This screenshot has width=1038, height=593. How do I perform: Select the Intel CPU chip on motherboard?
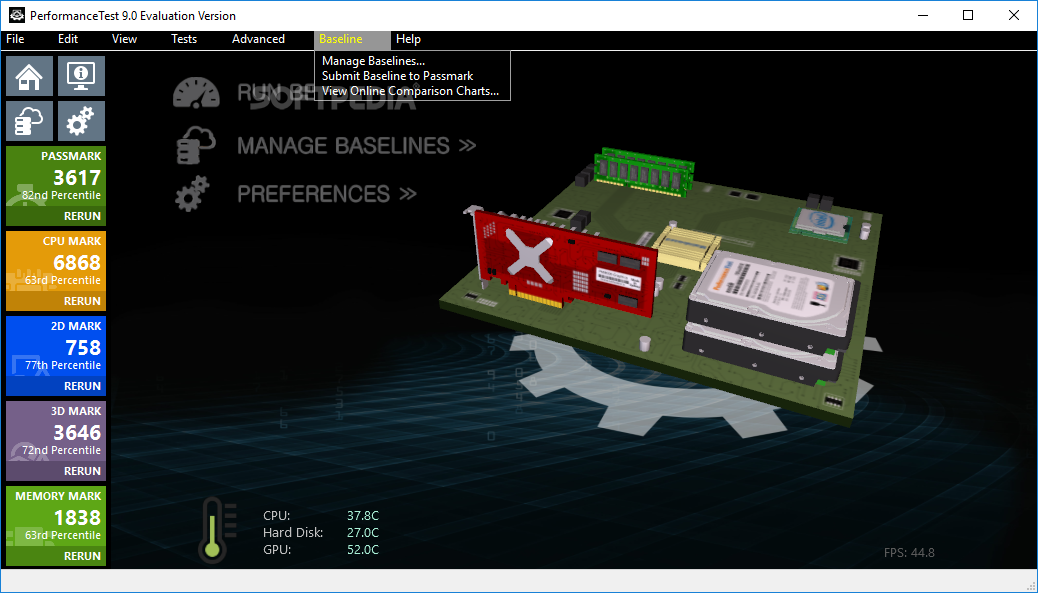(x=822, y=223)
